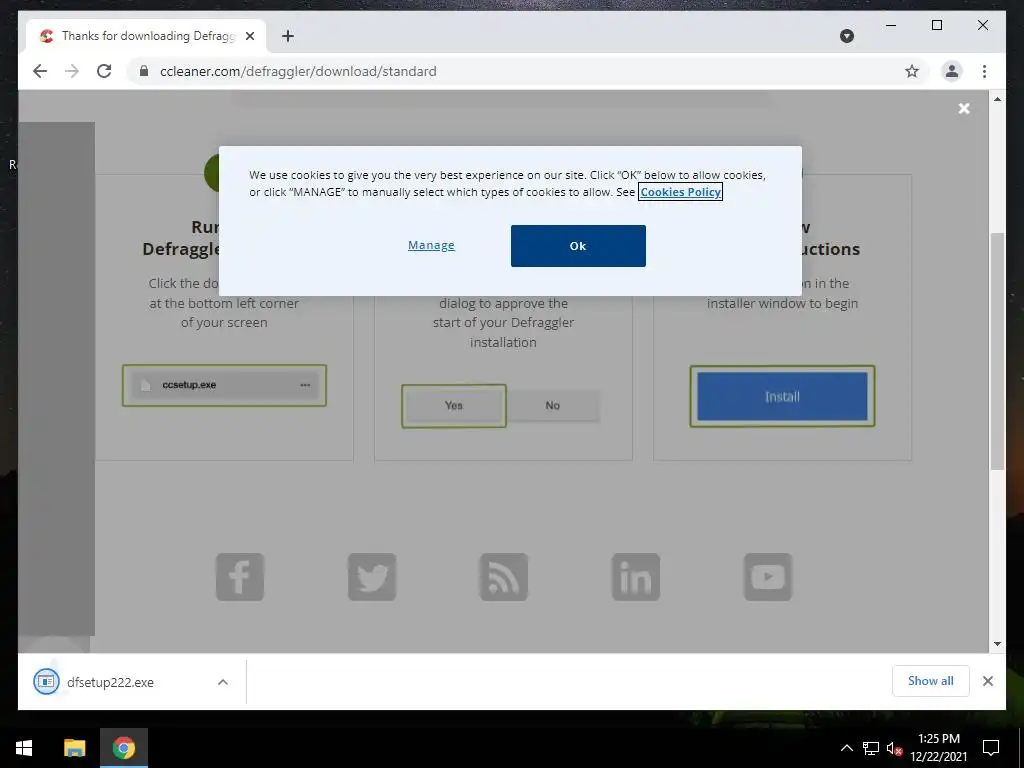
Task: Close the Defraggler download tab
Action: point(249,36)
